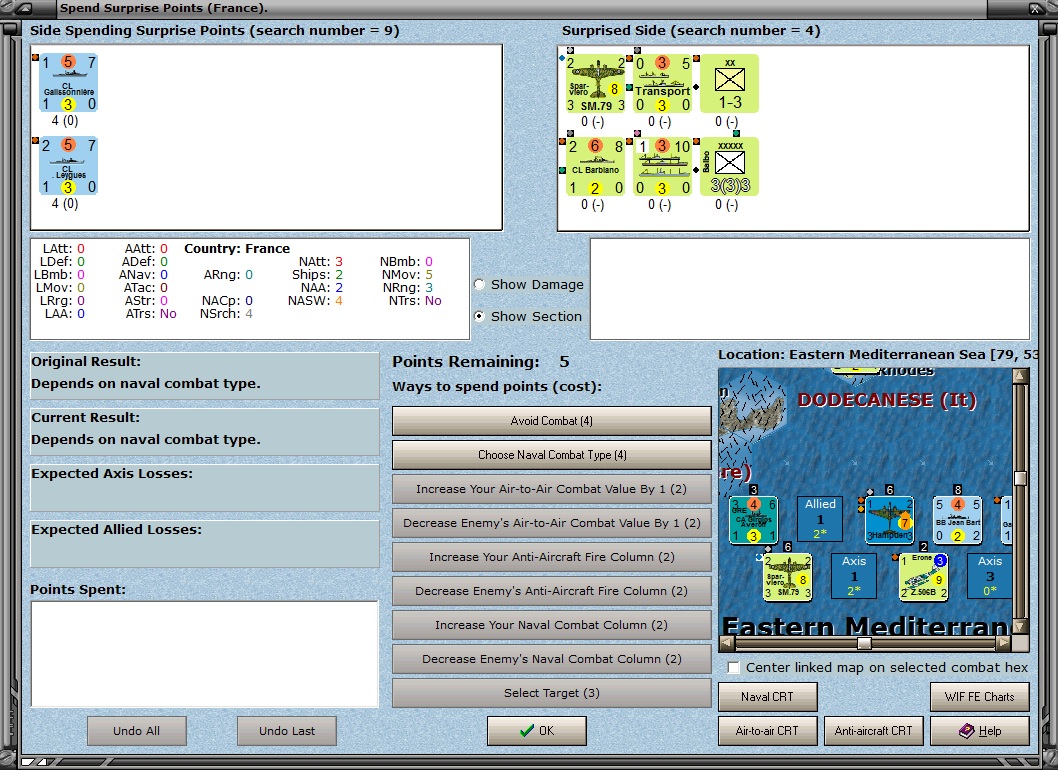
Task: Click the Allied 1 2* marker on map
Action: 820,519
